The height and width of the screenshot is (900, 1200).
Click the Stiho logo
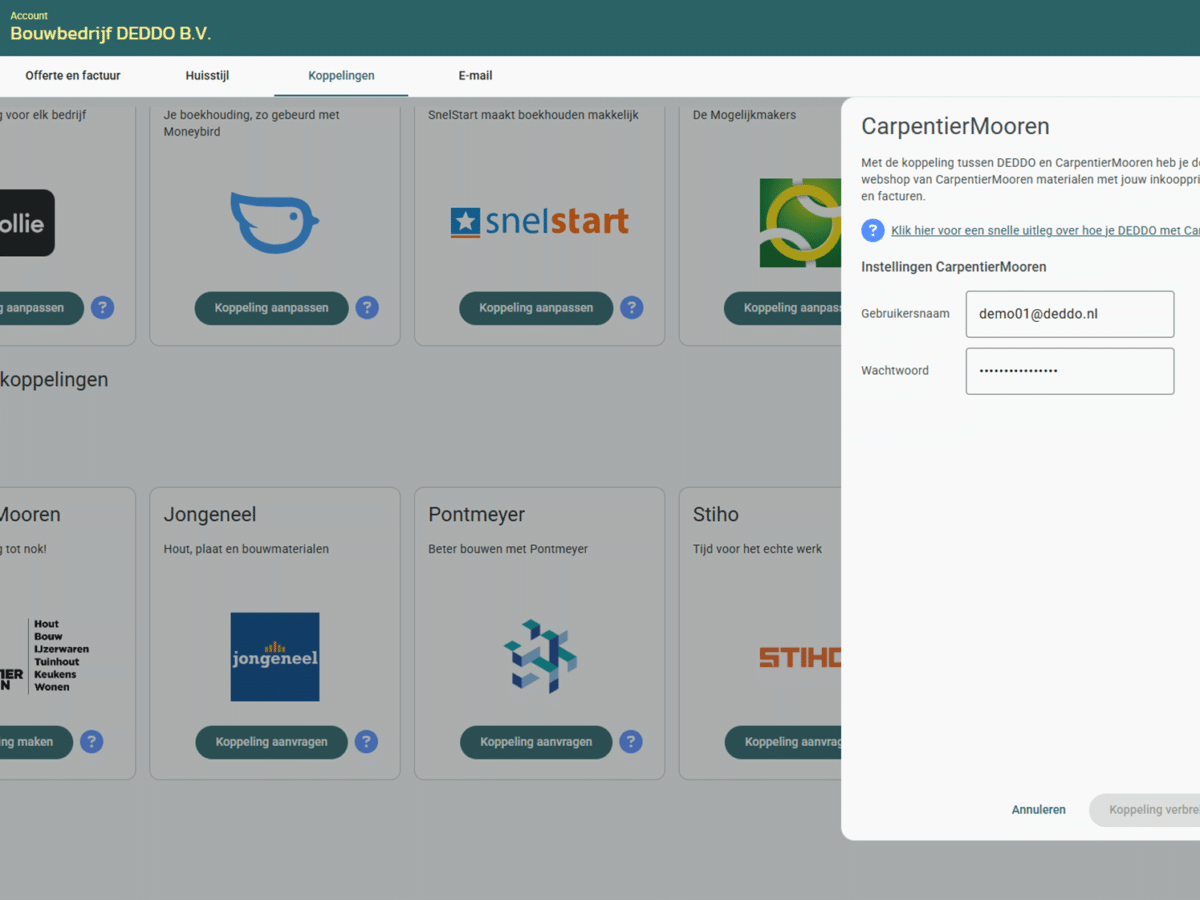(x=800, y=658)
